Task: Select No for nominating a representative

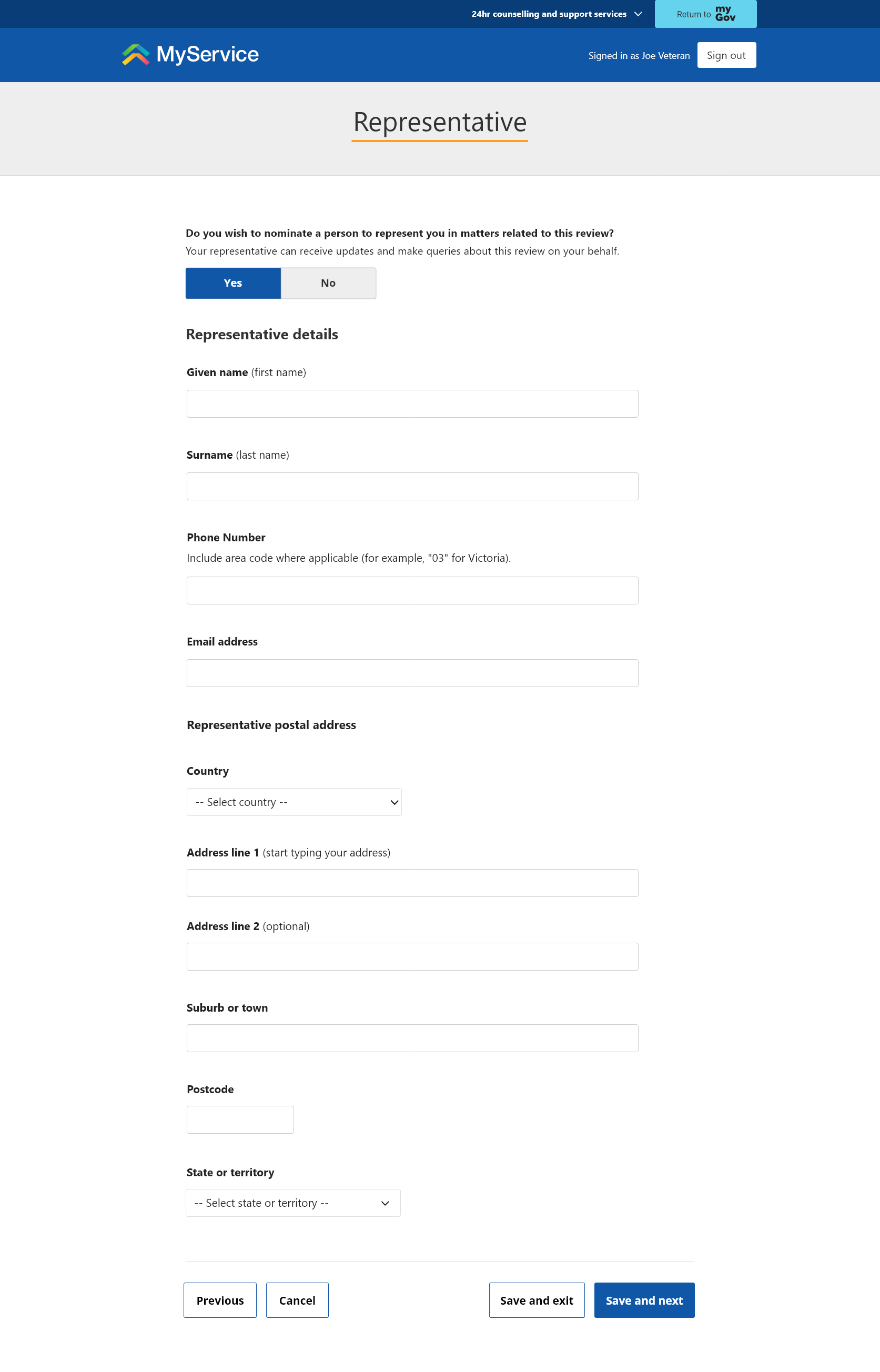Action: pyautogui.click(x=328, y=283)
